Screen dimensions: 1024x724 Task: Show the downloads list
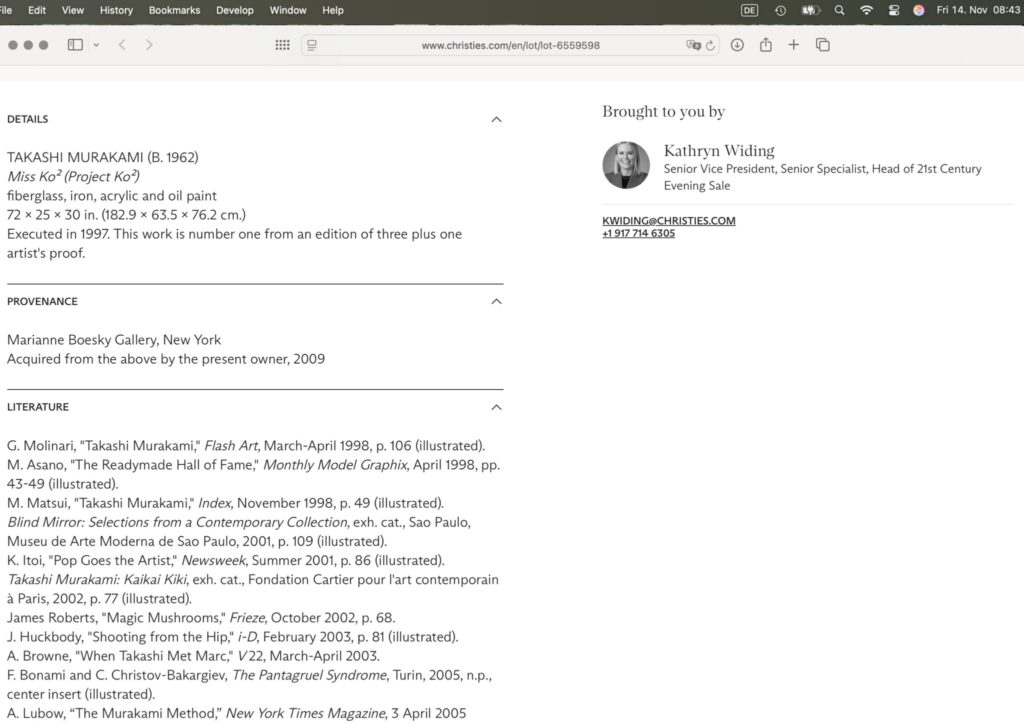click(737, 45)
